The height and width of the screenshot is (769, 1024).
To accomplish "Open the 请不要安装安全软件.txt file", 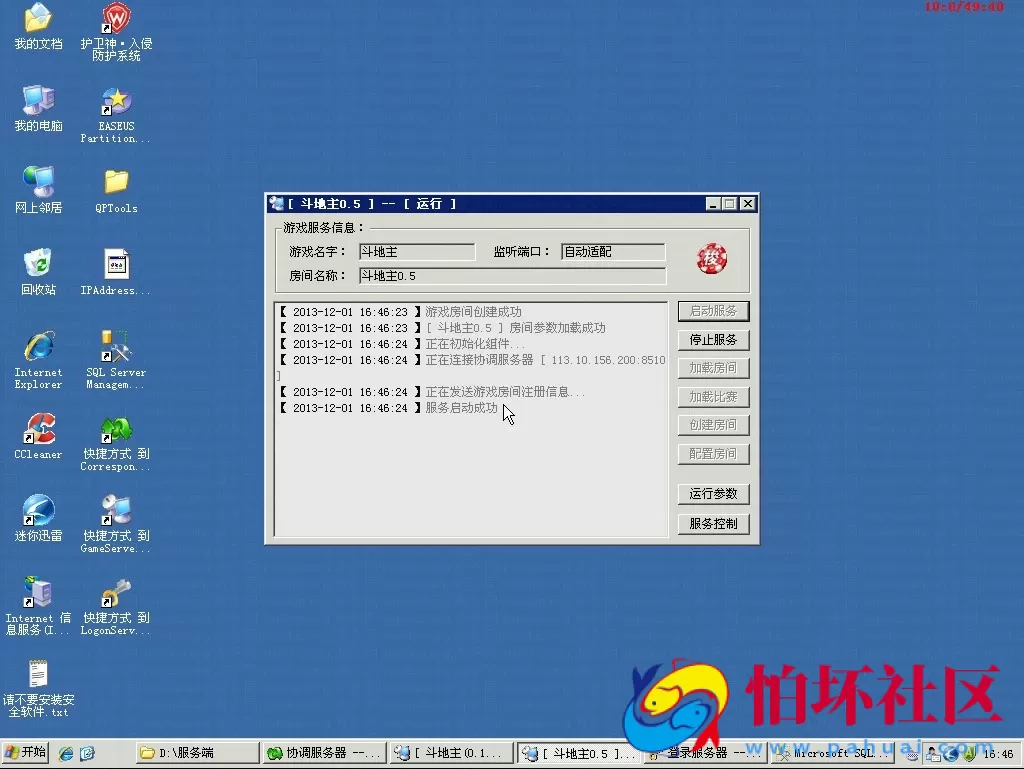I will tap(38, 675).
